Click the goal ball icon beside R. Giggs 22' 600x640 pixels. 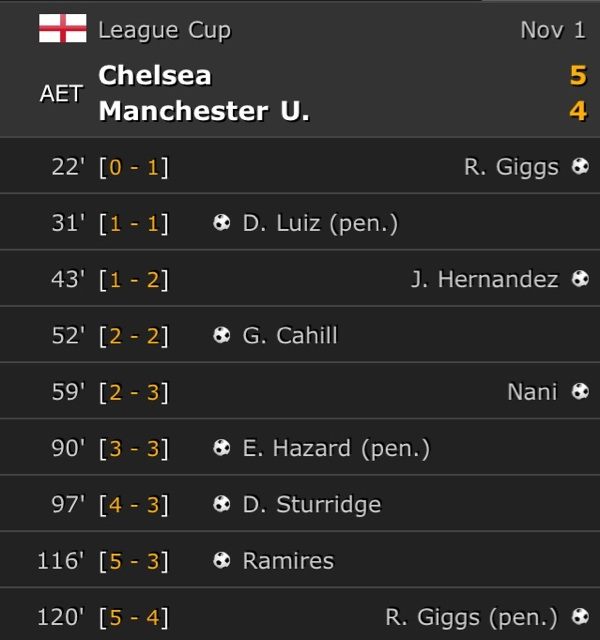coord(580,166)
